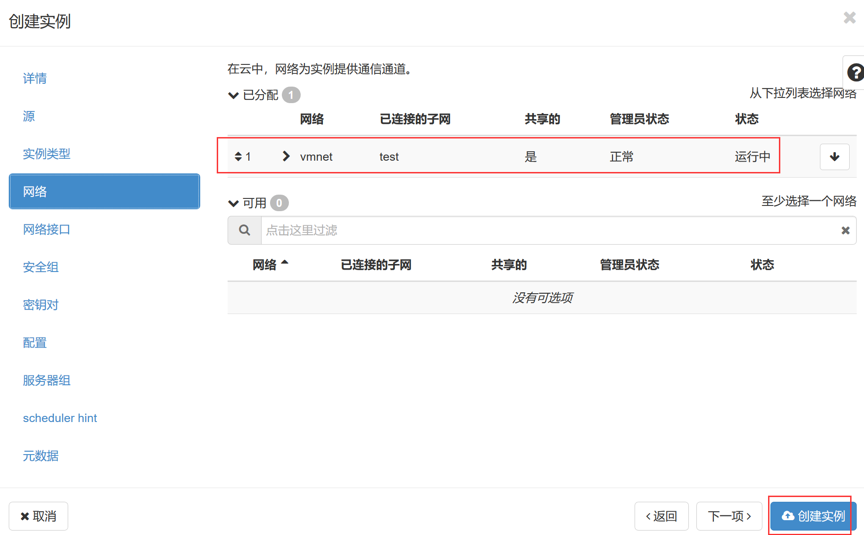Reorder vmnet using the up-down handle
The height and width of the screenshot is (535, 864).
click(x=238, y=156)
